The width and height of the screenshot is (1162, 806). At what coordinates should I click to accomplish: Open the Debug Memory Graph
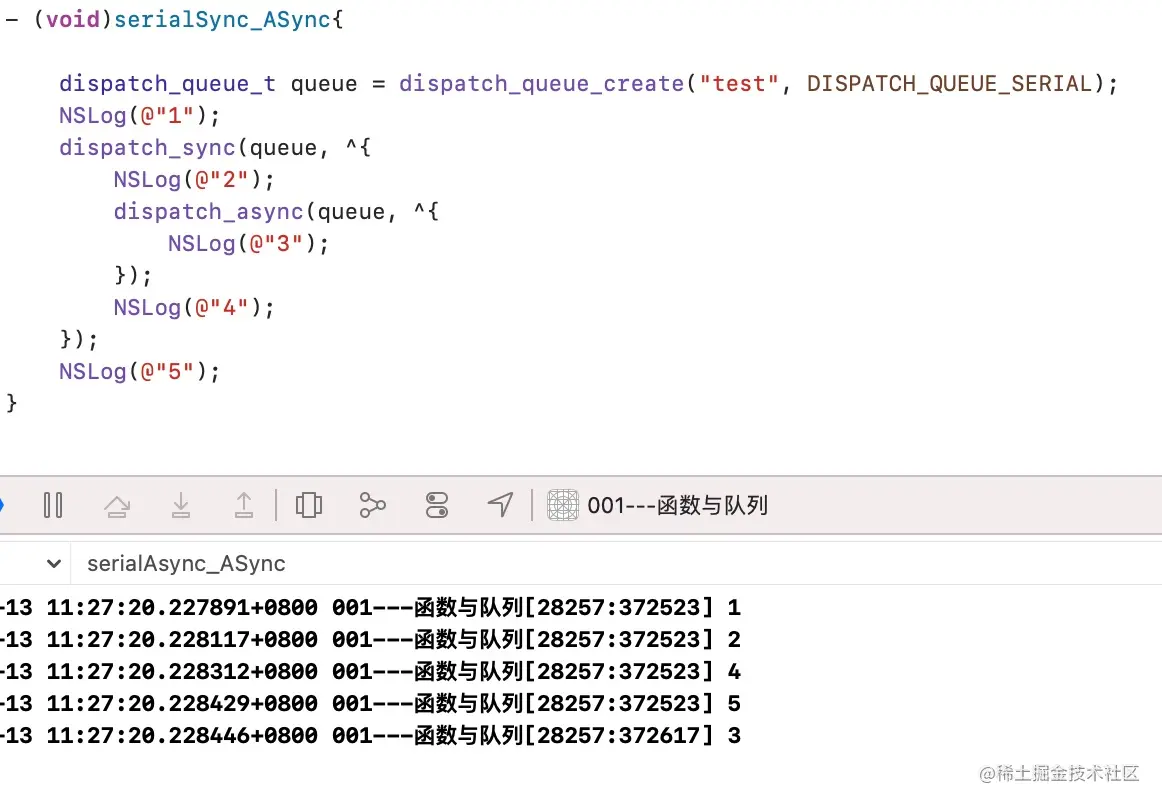pyautogui.click(x=372, y=505)
